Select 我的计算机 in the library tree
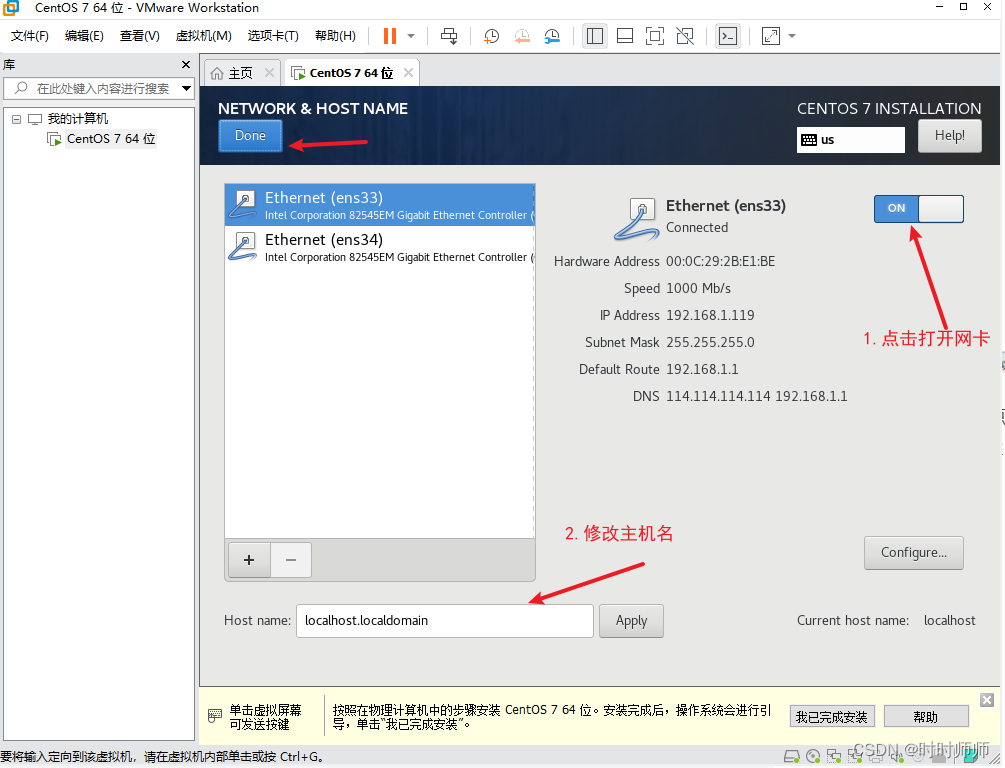Screen dimensions: 1005x768 pyautogui.click(x=78, y=119)
